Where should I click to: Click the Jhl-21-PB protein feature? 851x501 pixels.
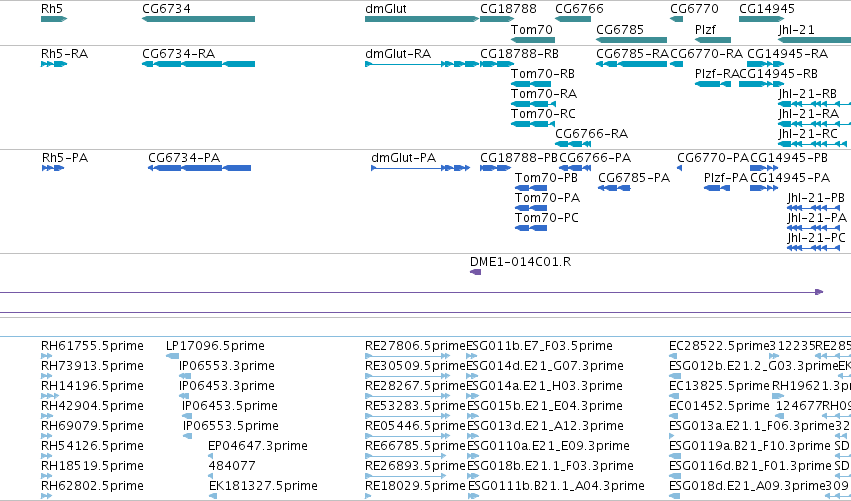814,208
